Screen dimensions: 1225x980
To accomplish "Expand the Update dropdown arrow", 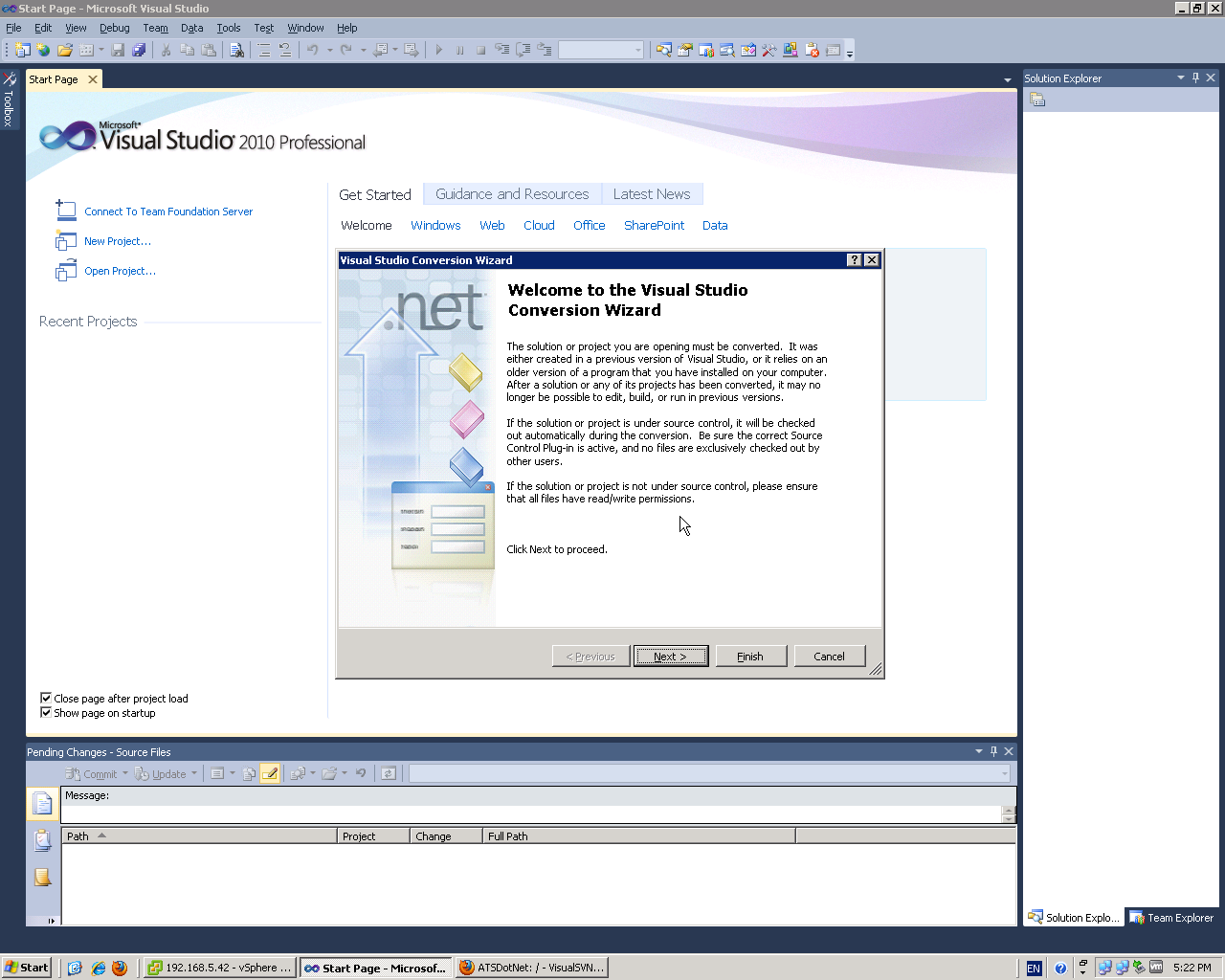I will point(194,773).
